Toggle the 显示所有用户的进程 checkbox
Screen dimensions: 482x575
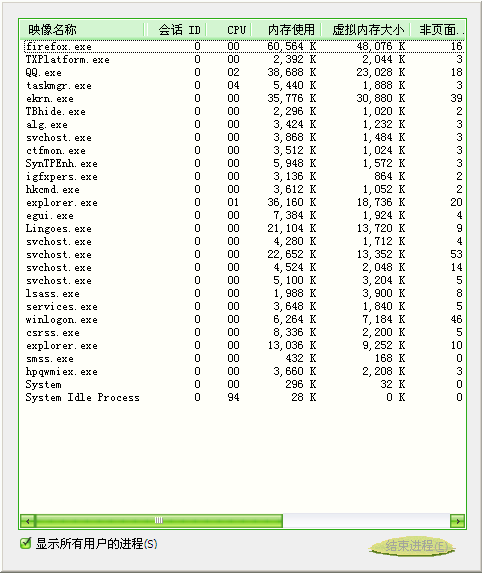[25, 543]
